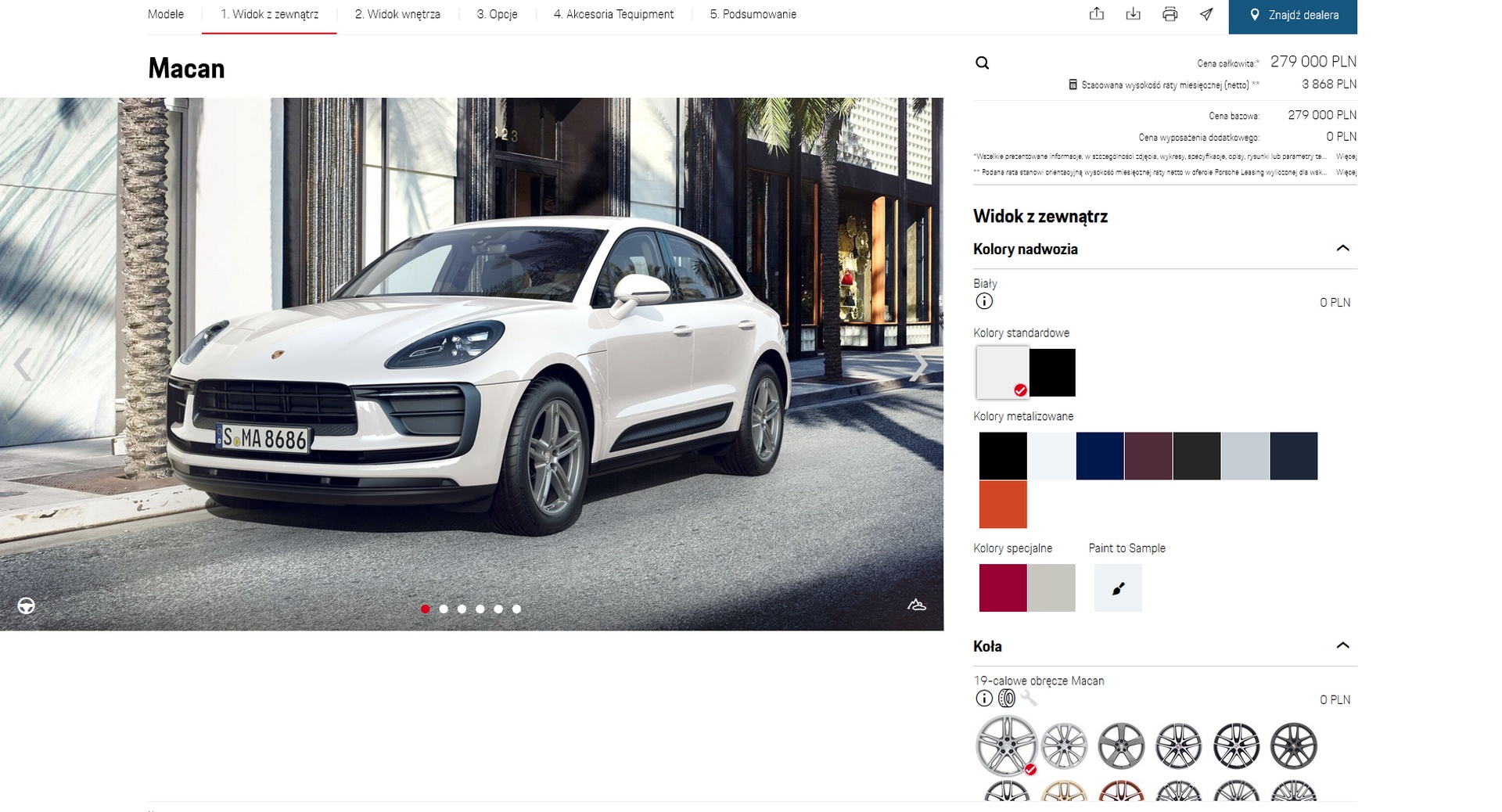The height and width of the screenshot is (812, 1502).
Task: Select metallic dark blue swatch
Action: (x=1100, y=456)
